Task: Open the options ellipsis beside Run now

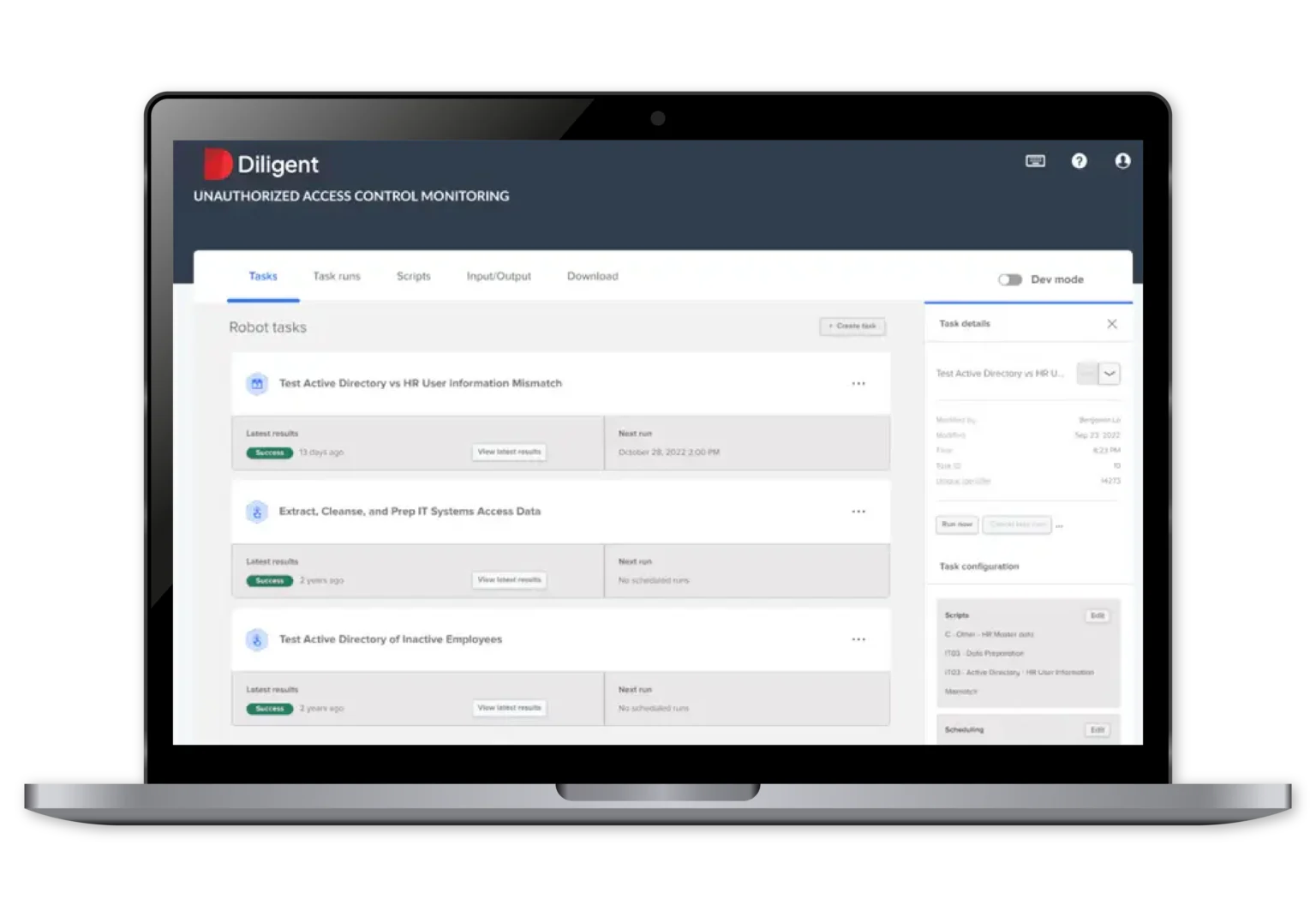Action: pos(1060,525)
